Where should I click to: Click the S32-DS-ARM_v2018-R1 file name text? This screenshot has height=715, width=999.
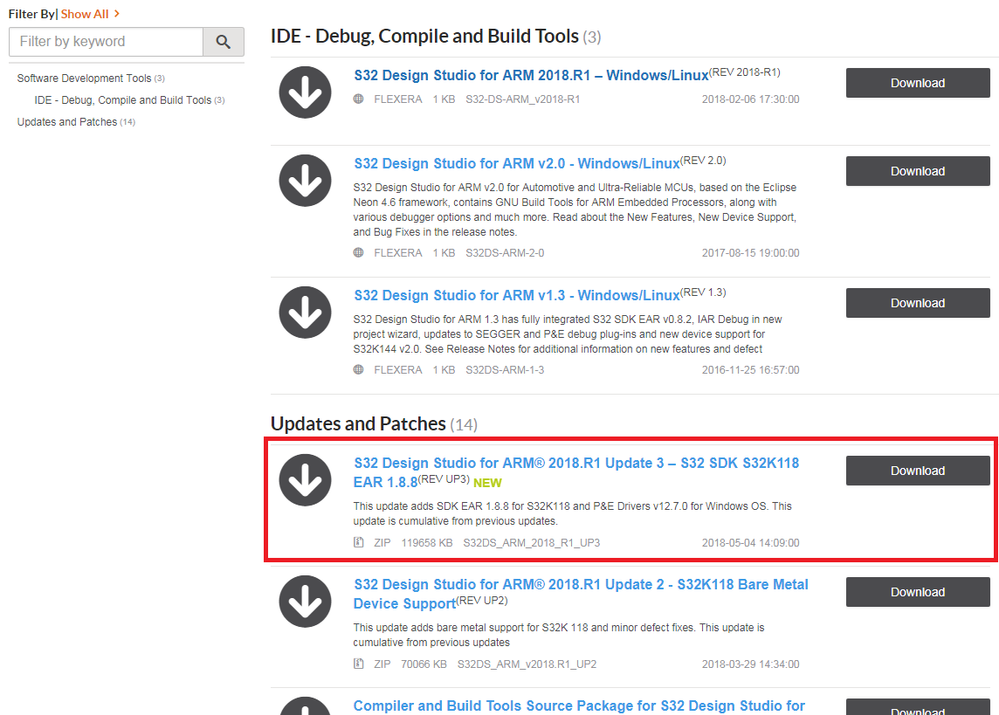pyautogui.click(x=522, y=99)
